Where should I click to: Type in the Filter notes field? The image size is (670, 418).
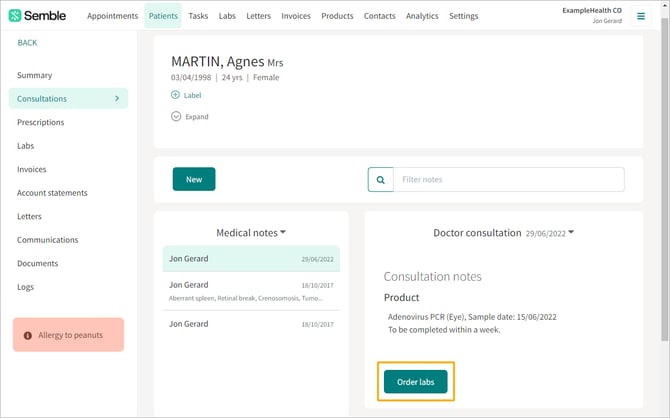508,179
